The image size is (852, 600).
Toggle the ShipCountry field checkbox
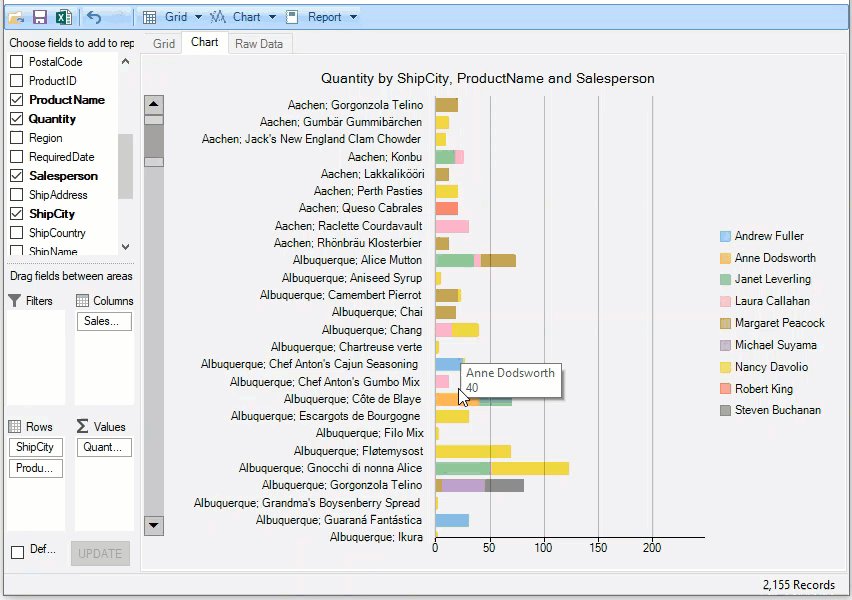(16, 233)
